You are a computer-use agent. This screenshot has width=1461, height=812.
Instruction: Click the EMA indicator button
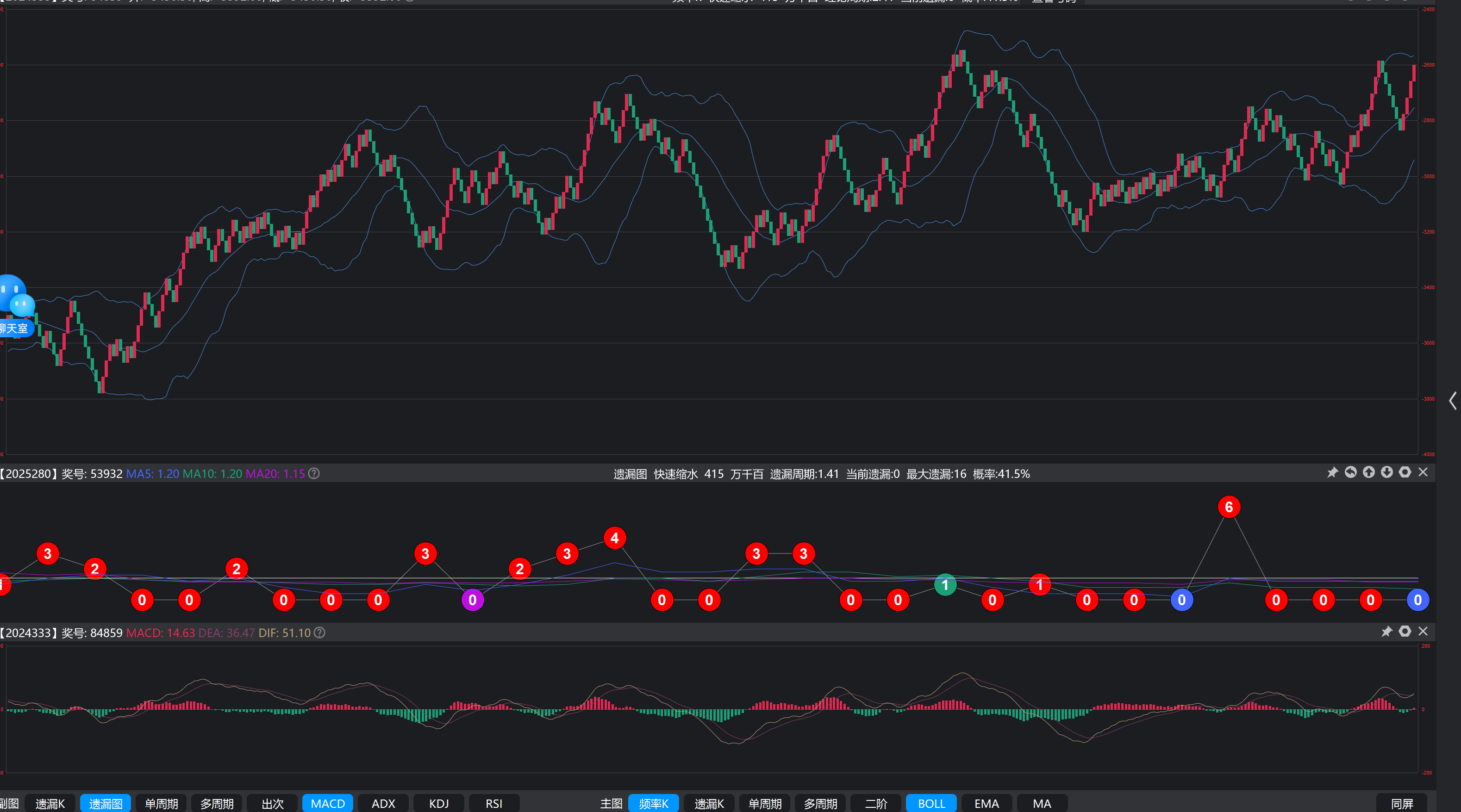[986, 804]
